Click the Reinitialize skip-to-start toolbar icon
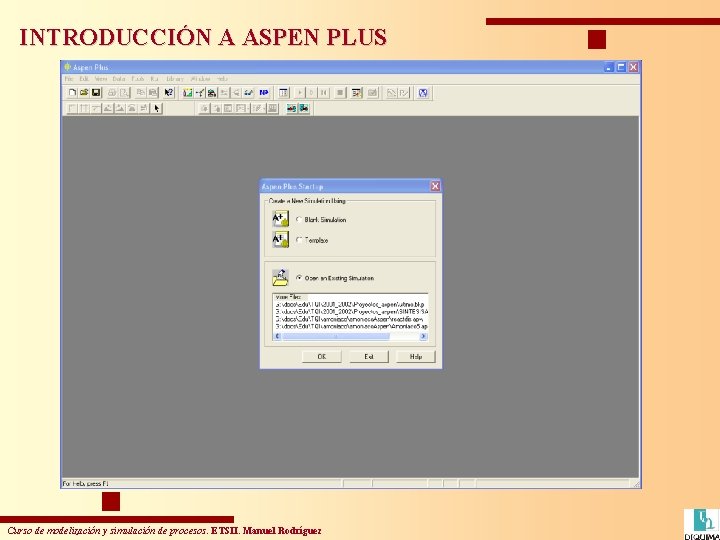Viewport: 720px width, 540px height. pyautogui.click(x=324, y=93)
